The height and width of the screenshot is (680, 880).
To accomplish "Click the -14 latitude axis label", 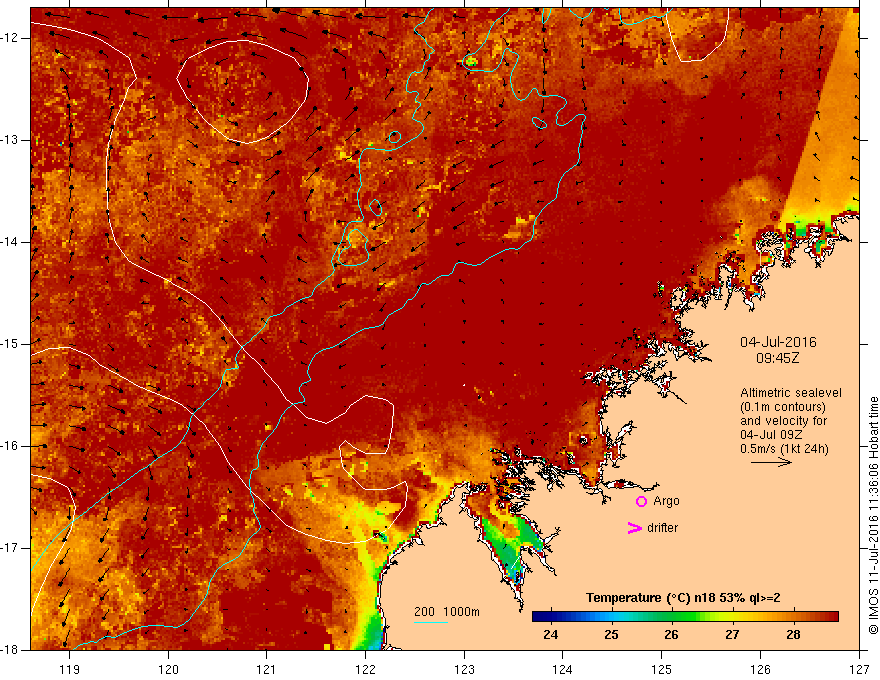I will tap(11, 242).
